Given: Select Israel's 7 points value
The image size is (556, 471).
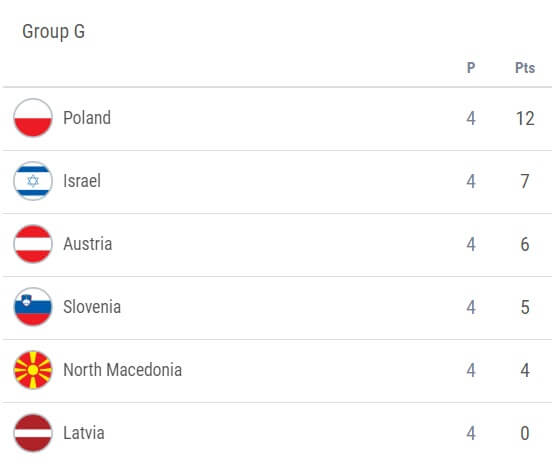Looking at the screenshot, I should 525,181.
